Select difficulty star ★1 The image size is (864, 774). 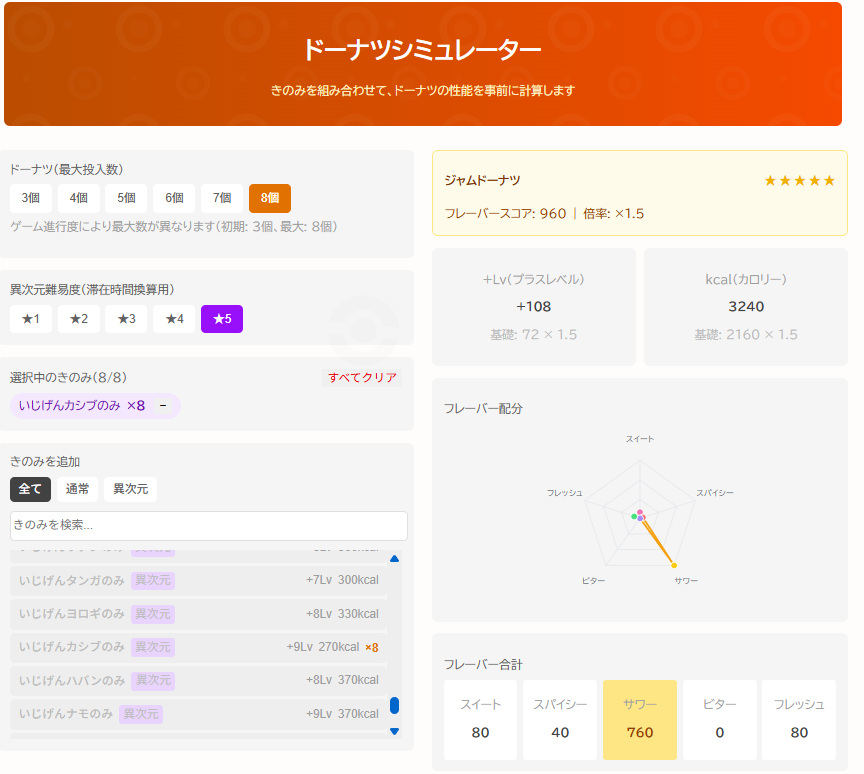point(30,317)
